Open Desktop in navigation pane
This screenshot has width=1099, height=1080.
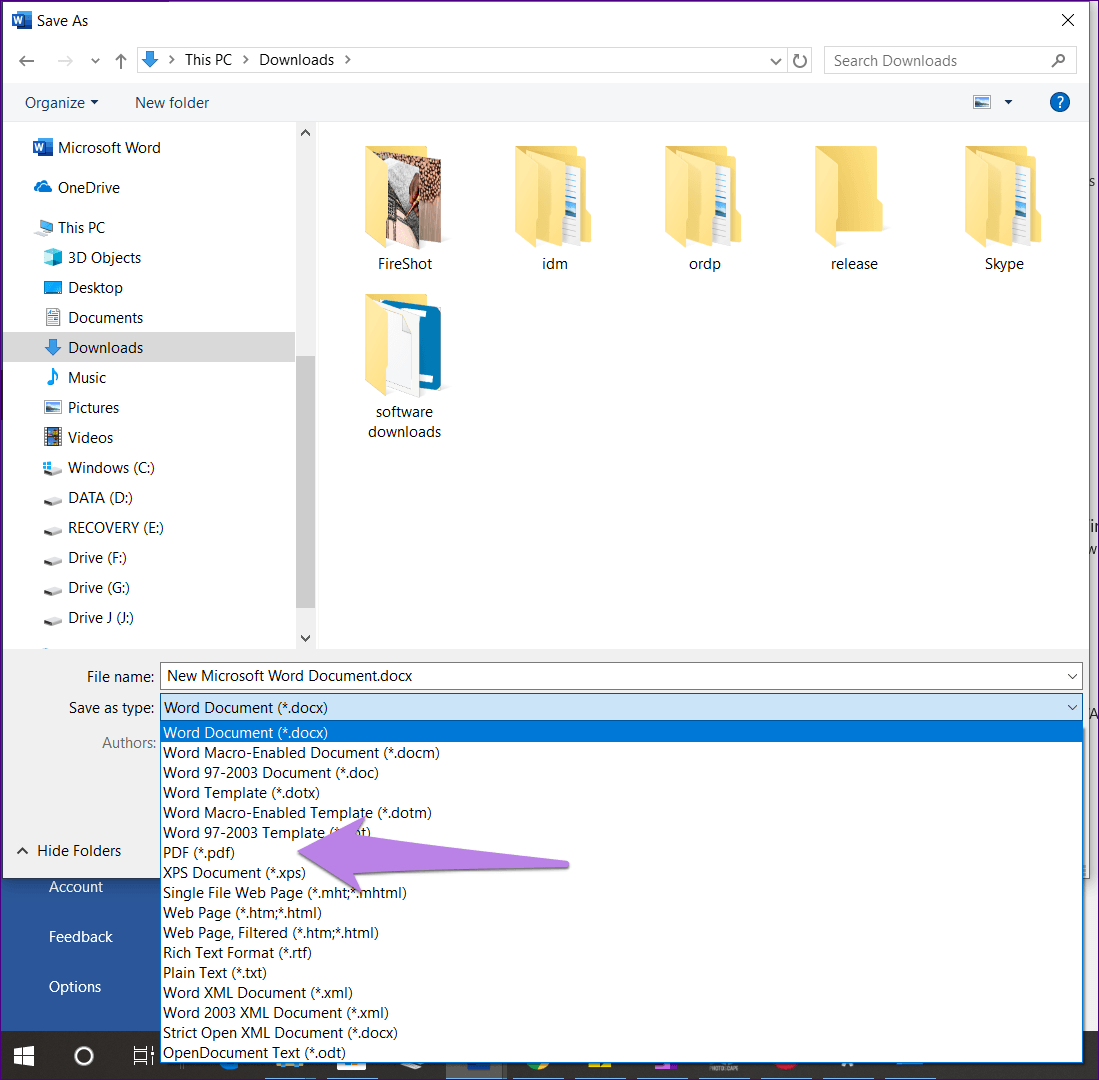(x=83, y=288)
